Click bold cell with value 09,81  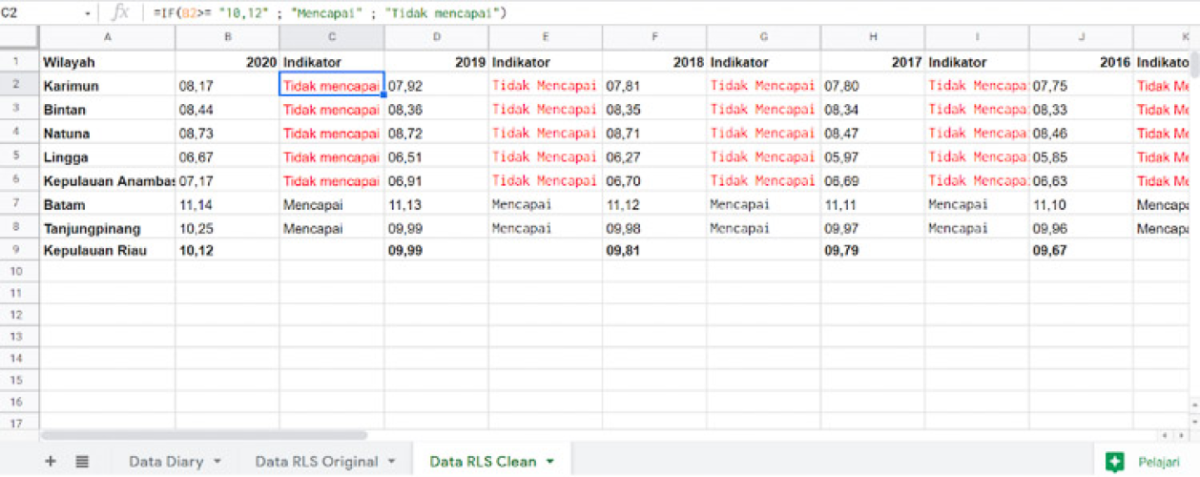point(654,250)
